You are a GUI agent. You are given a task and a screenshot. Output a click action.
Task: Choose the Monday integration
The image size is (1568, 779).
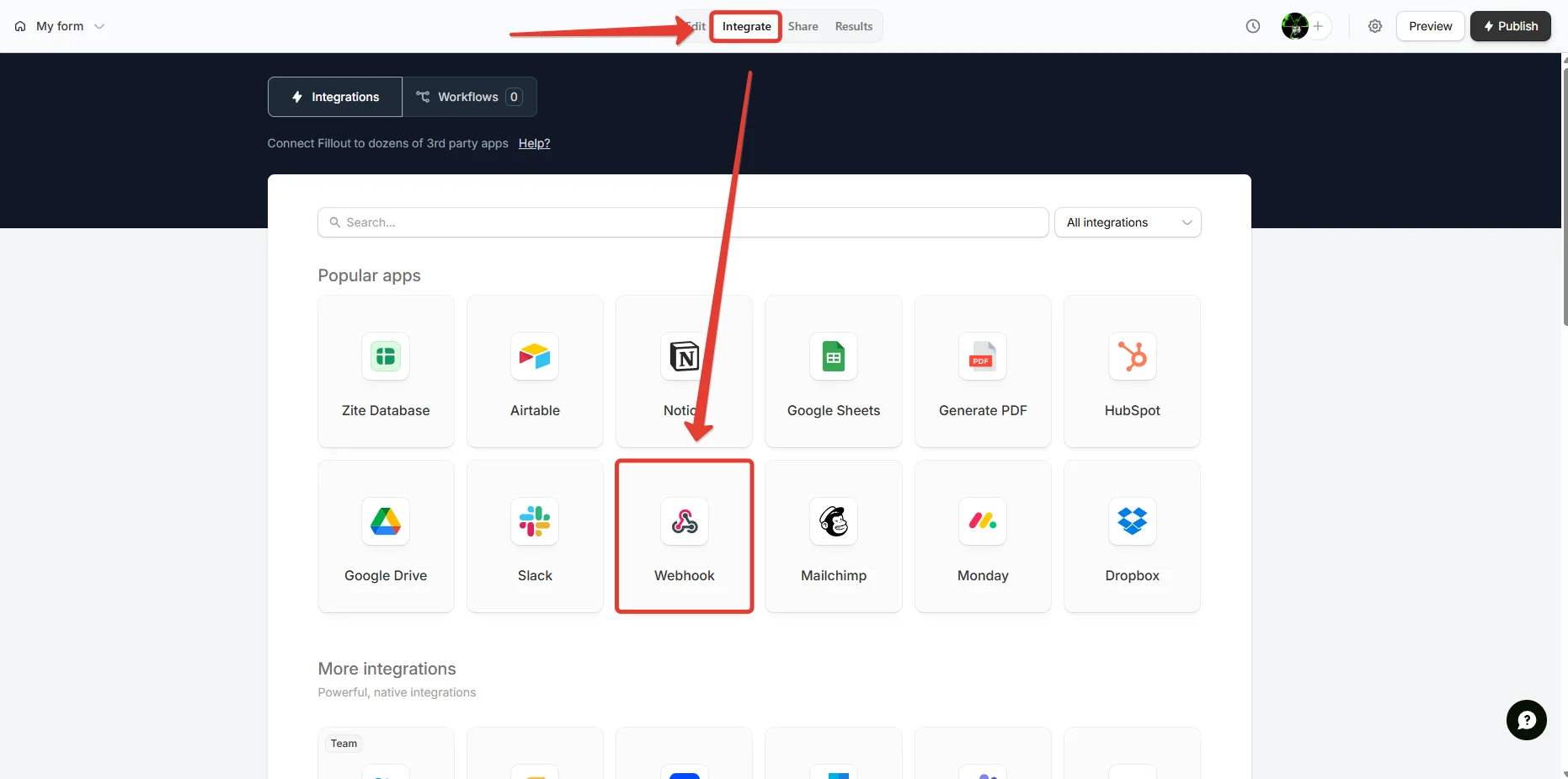tap(983, 536)
